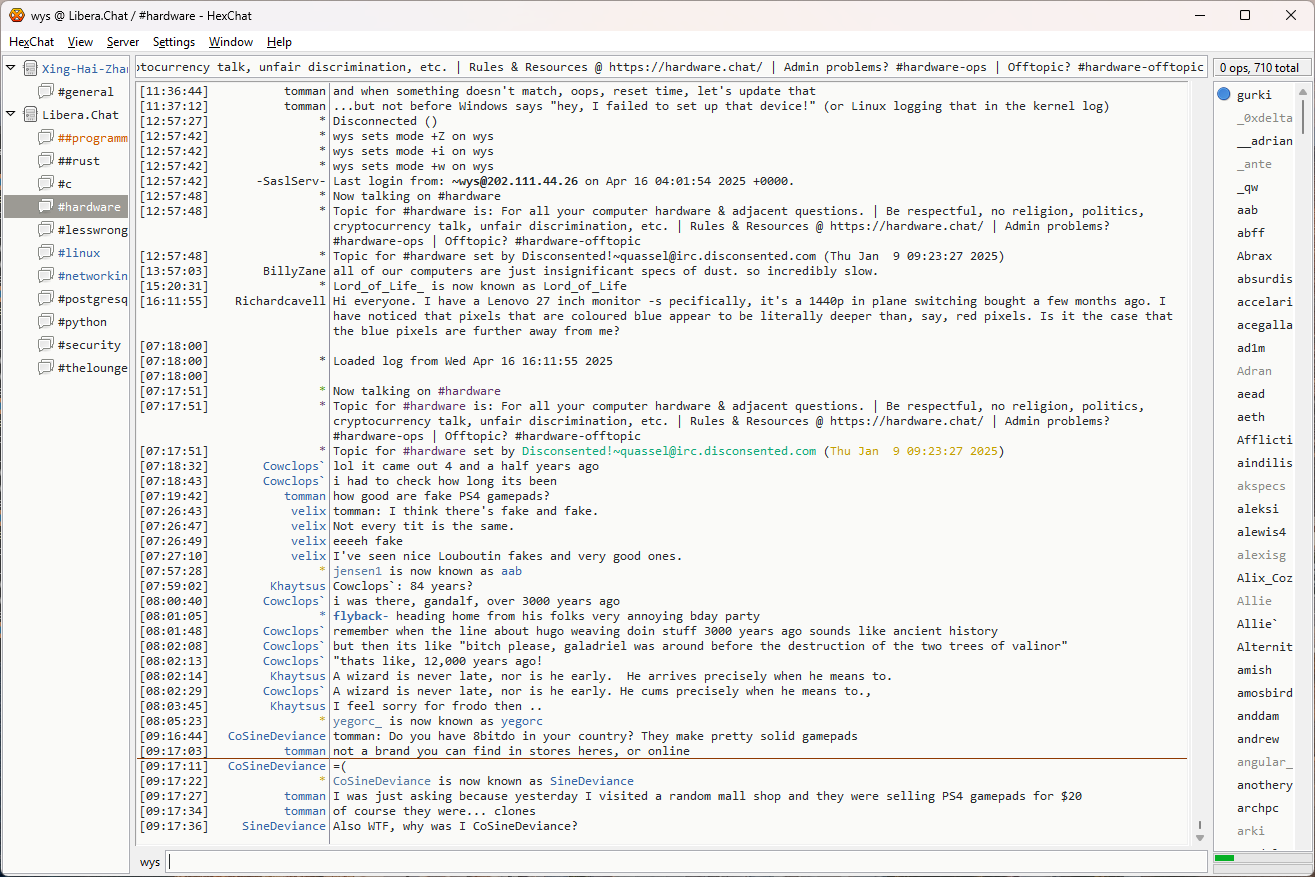Click the Libera.Chat server network icon
Screen dimensions: 1315x877
pyautogui.click(x=30, y=115)
